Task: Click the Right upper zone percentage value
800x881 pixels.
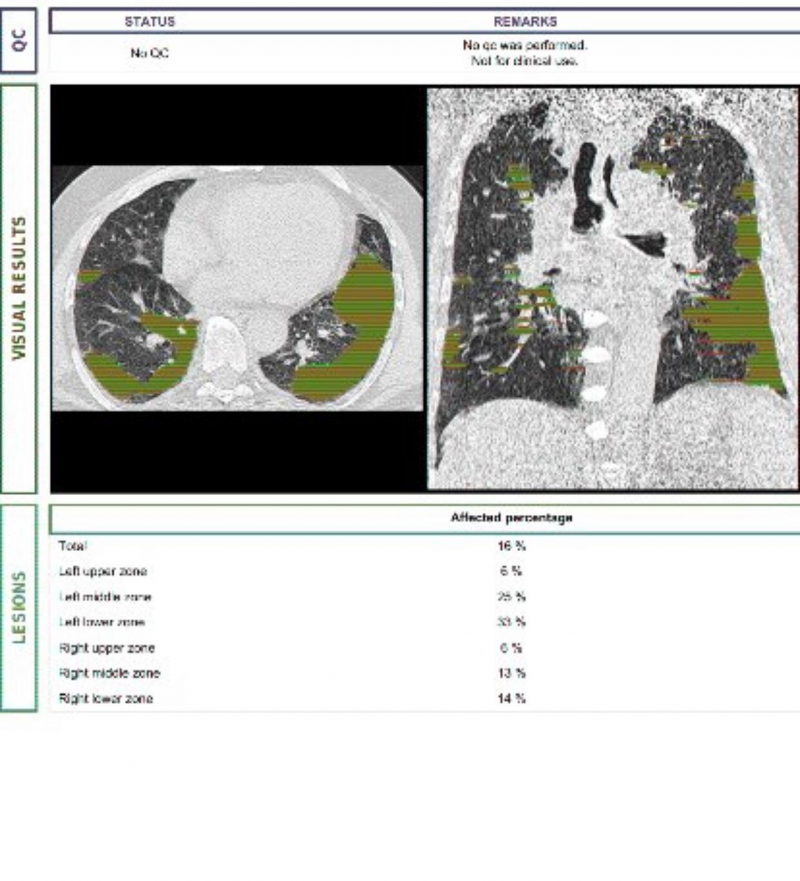Action: (511, 648)
